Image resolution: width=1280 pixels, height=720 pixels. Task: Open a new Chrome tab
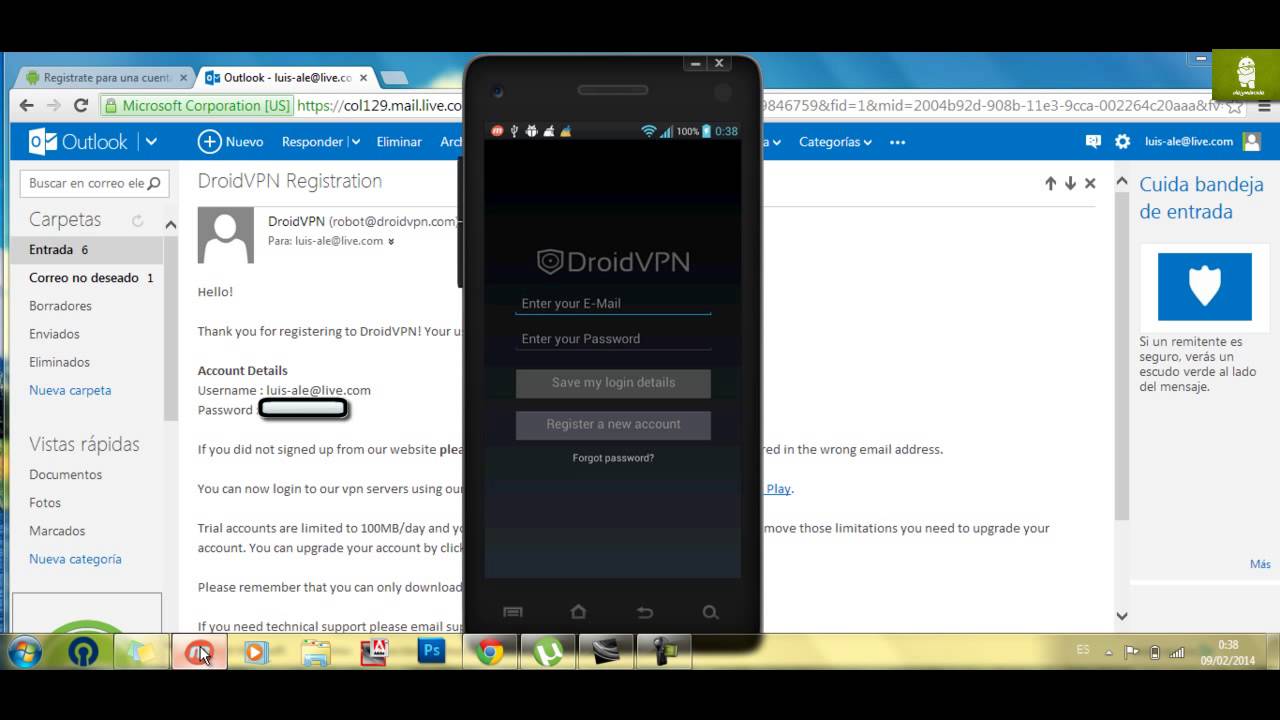(x=393, y=77)
